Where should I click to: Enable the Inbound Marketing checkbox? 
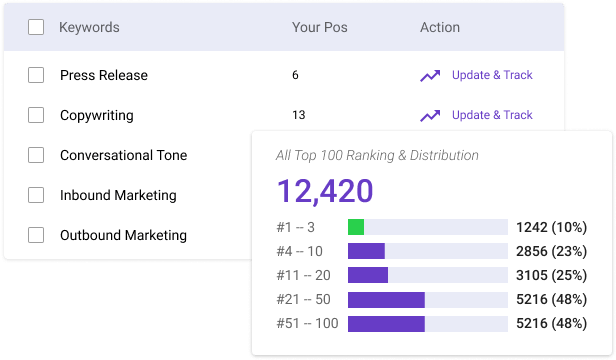pyautogui.click(x=36, y=195)
